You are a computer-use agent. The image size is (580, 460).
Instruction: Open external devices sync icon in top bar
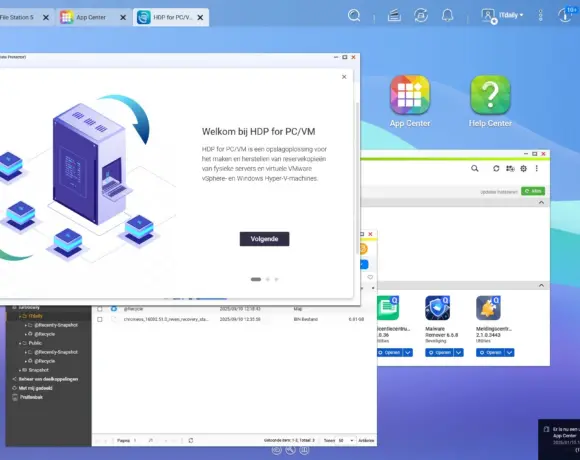click(421, 16)
